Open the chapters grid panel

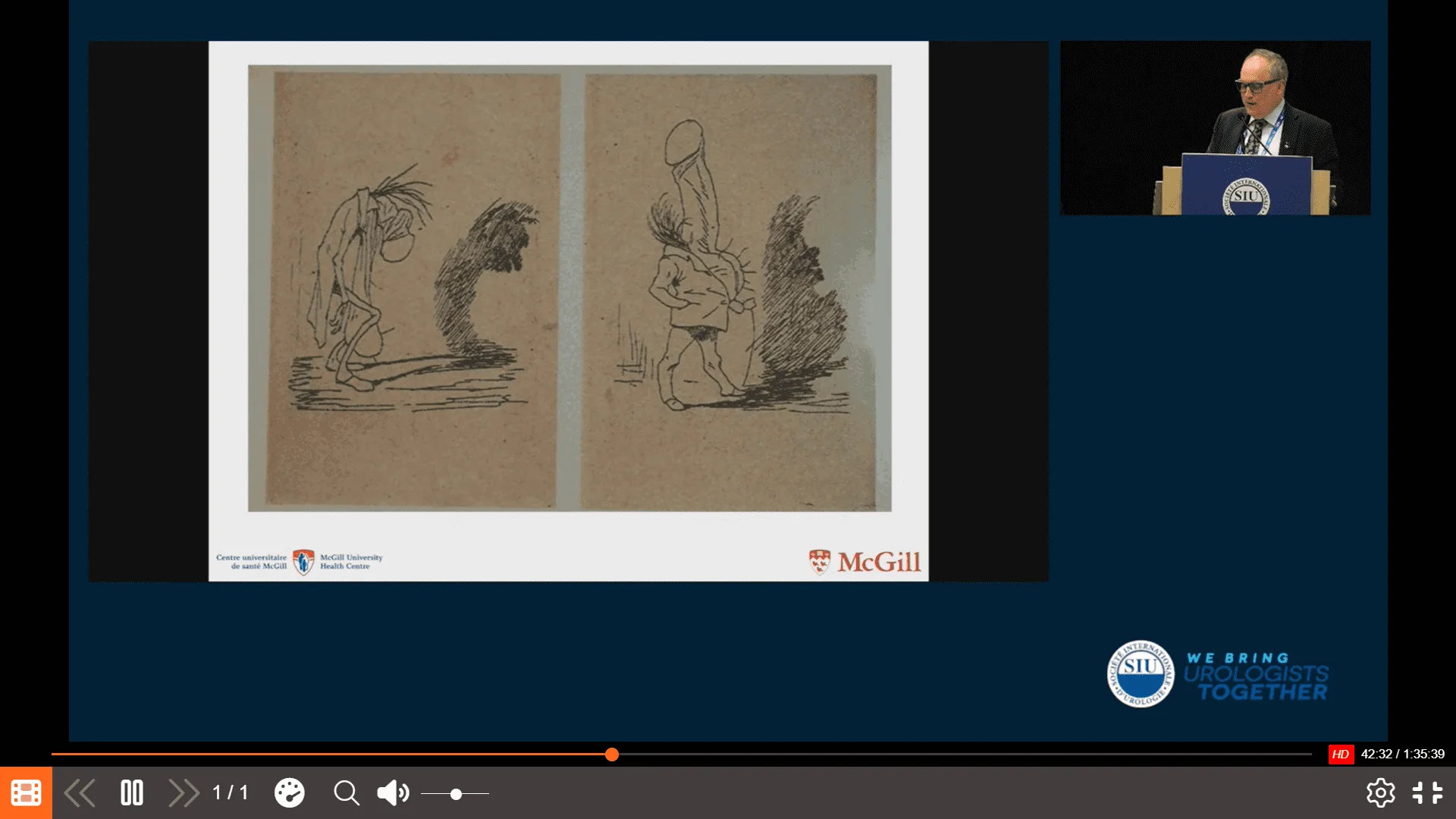tap(26, 792)
